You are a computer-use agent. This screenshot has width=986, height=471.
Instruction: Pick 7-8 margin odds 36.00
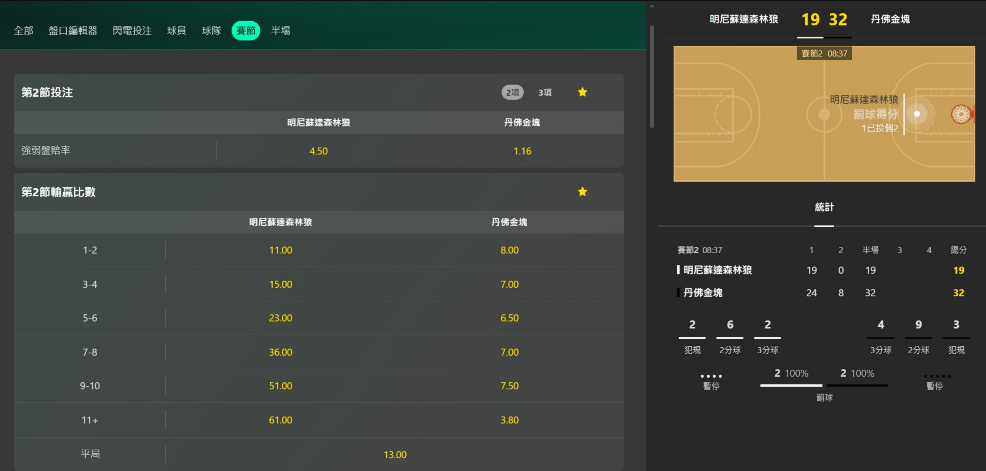[x=280, y=352]
